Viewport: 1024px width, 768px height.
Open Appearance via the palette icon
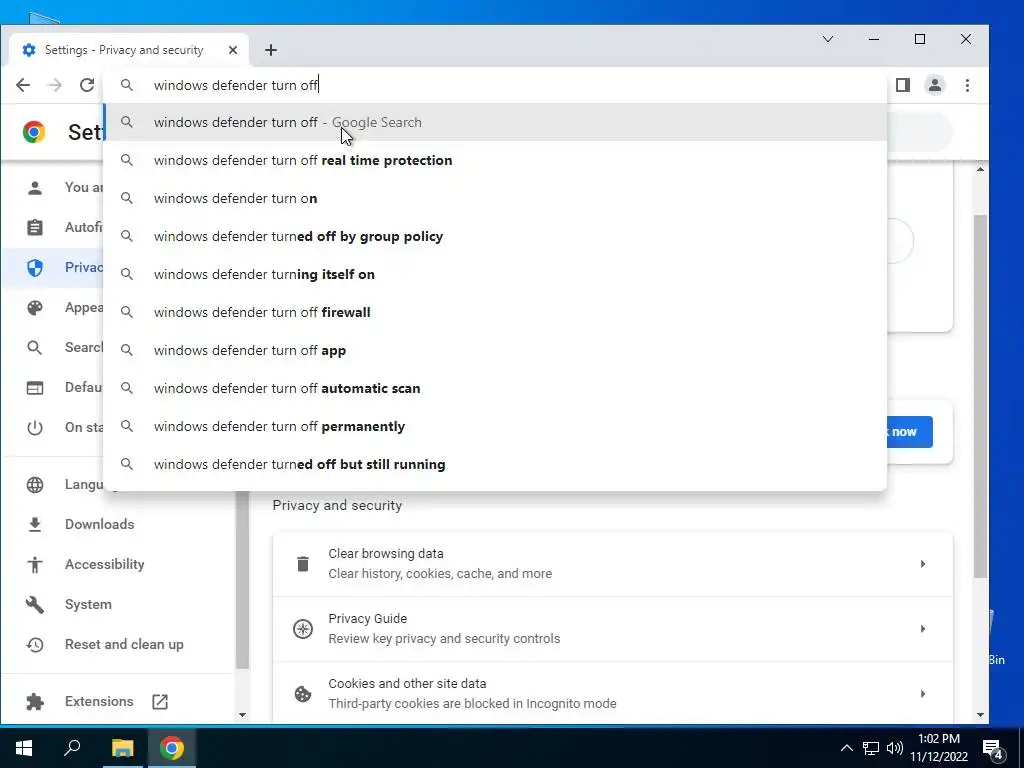[x=35, y=308]
